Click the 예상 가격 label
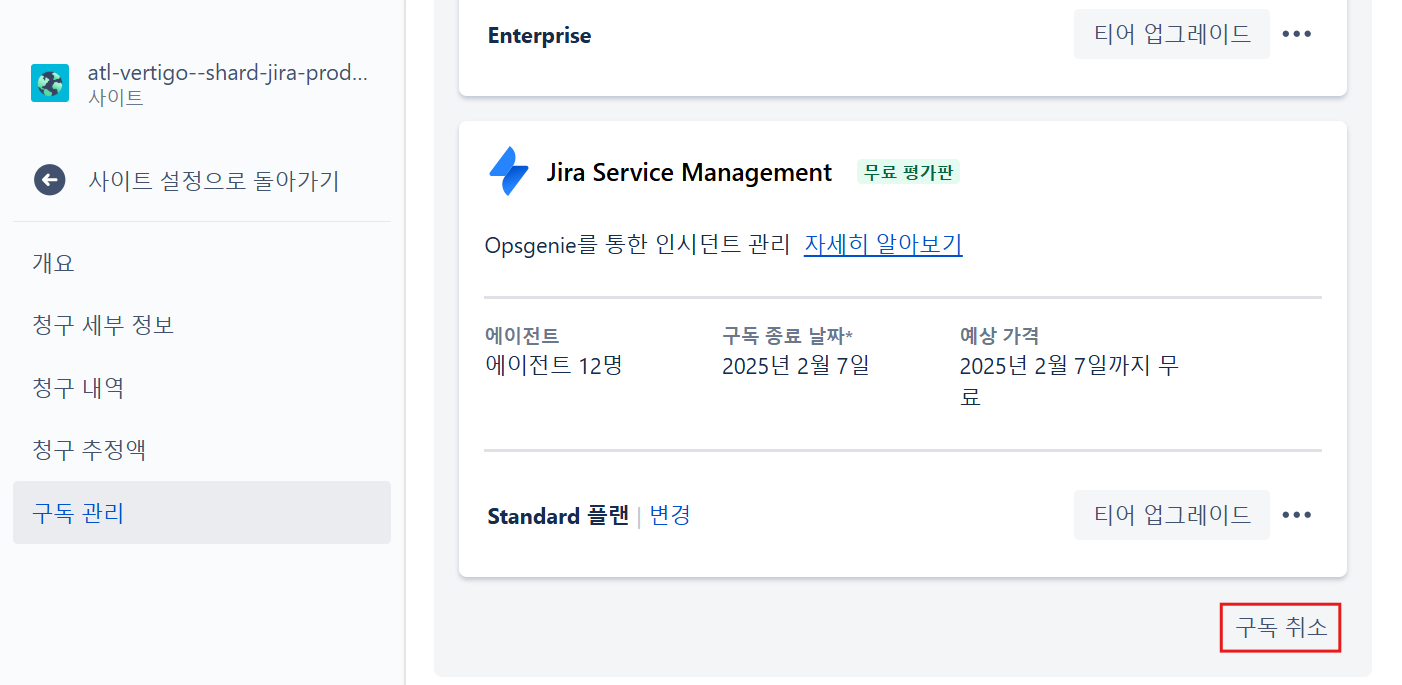Screen dimensions: 1402x685 999,336
